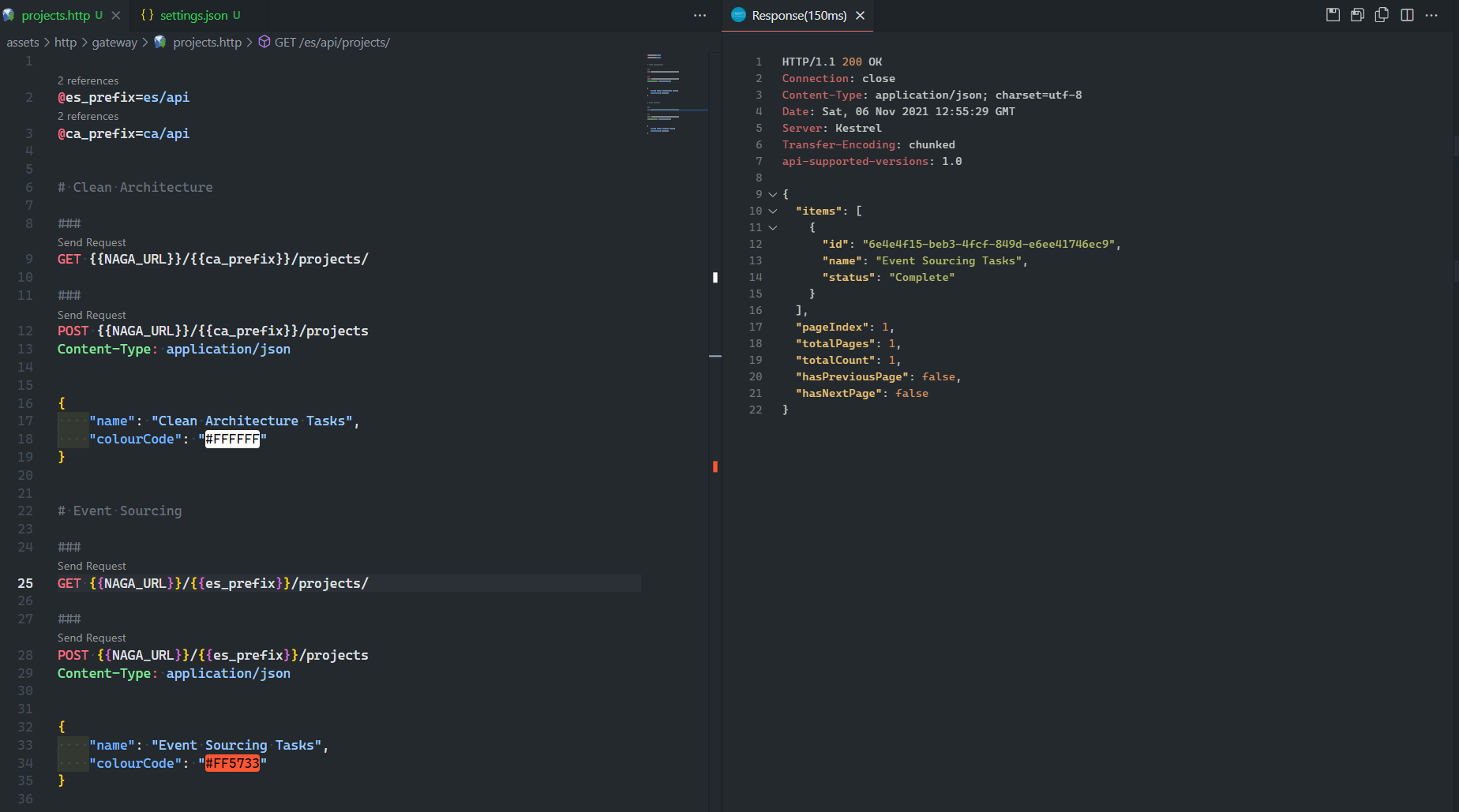
Task: Show 2 references for es_prefix variable
Action: coord(88,80)
